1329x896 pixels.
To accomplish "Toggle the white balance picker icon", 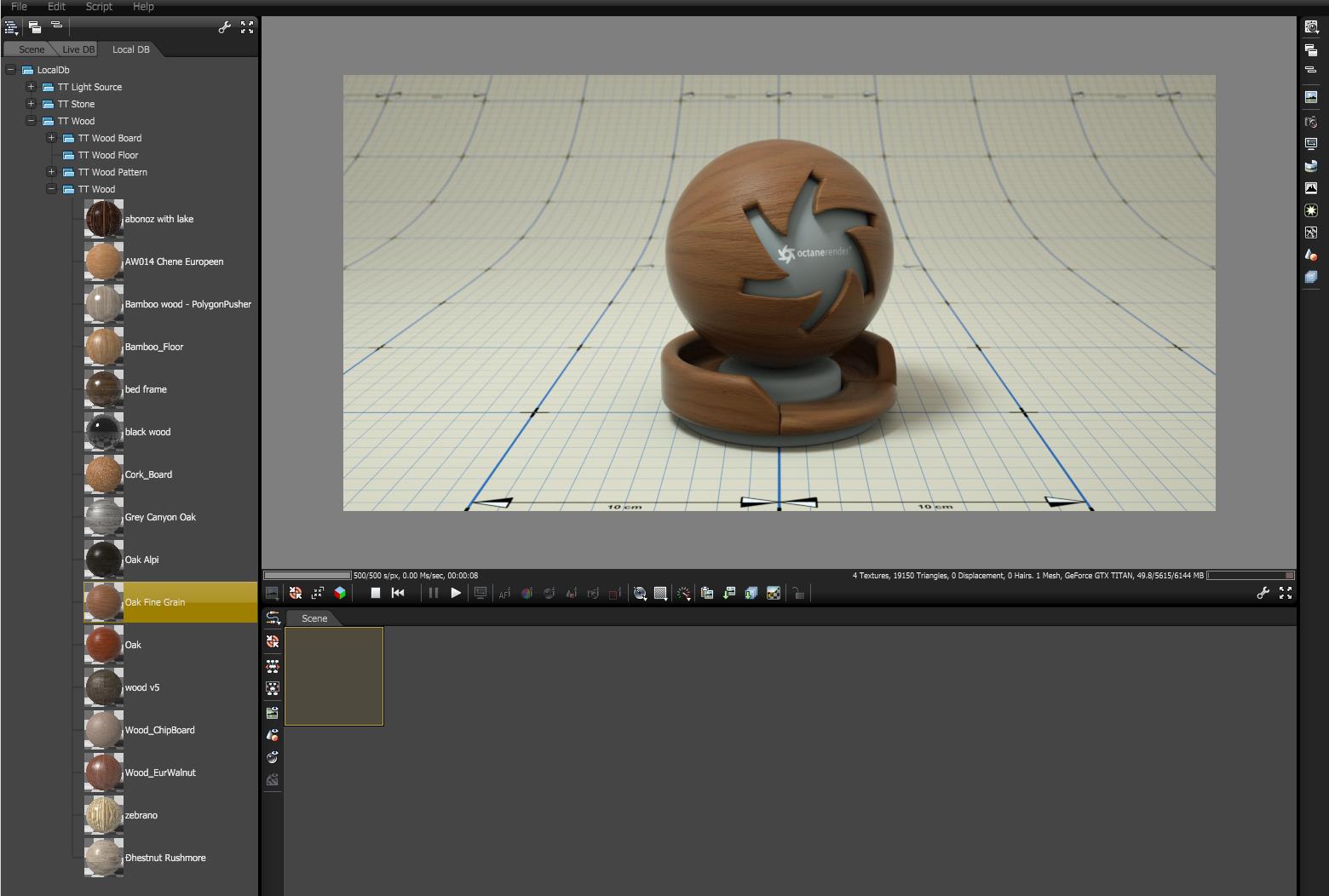I will pyautogui.click(x=527, y=593).
